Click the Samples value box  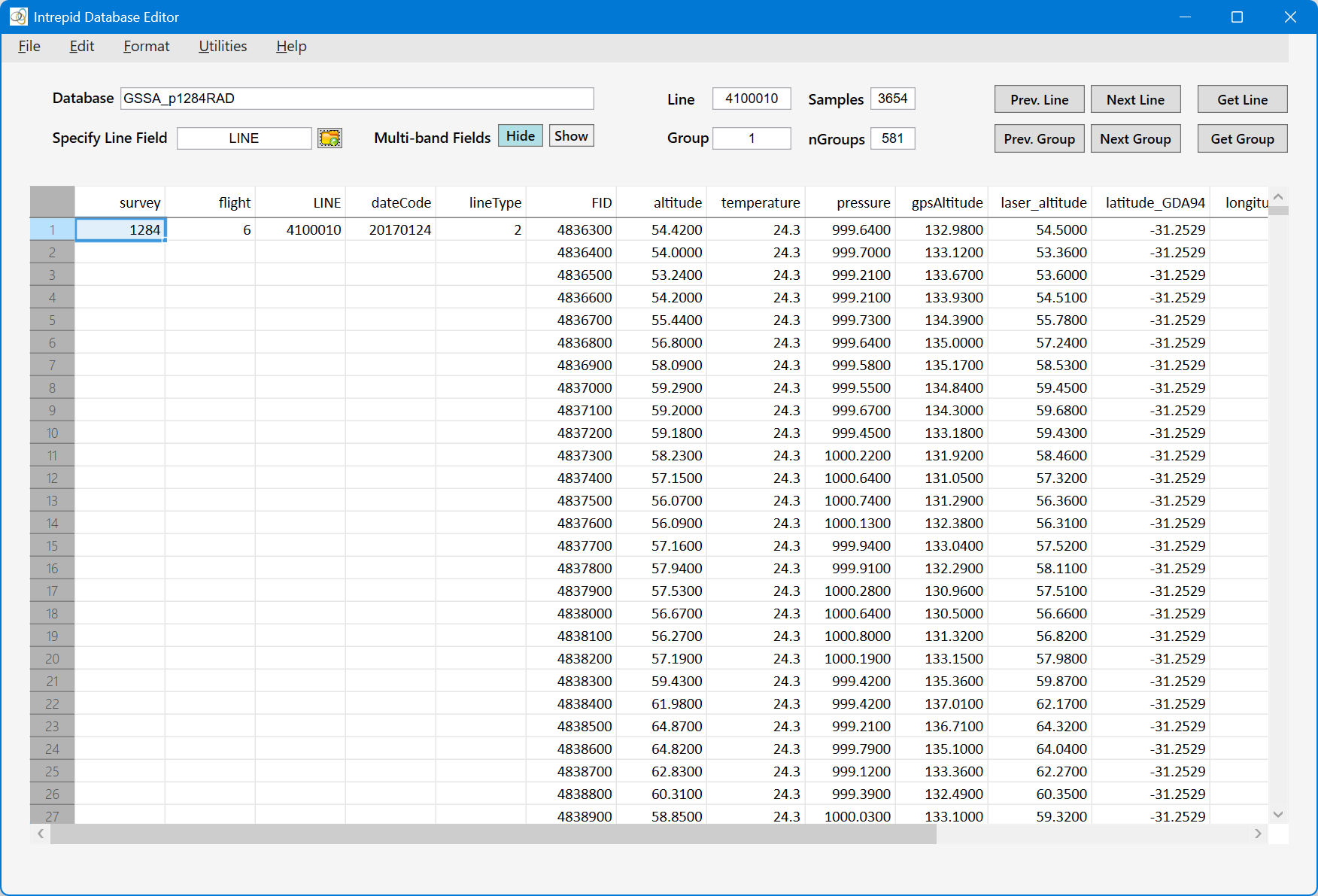[x=893, y=99]
